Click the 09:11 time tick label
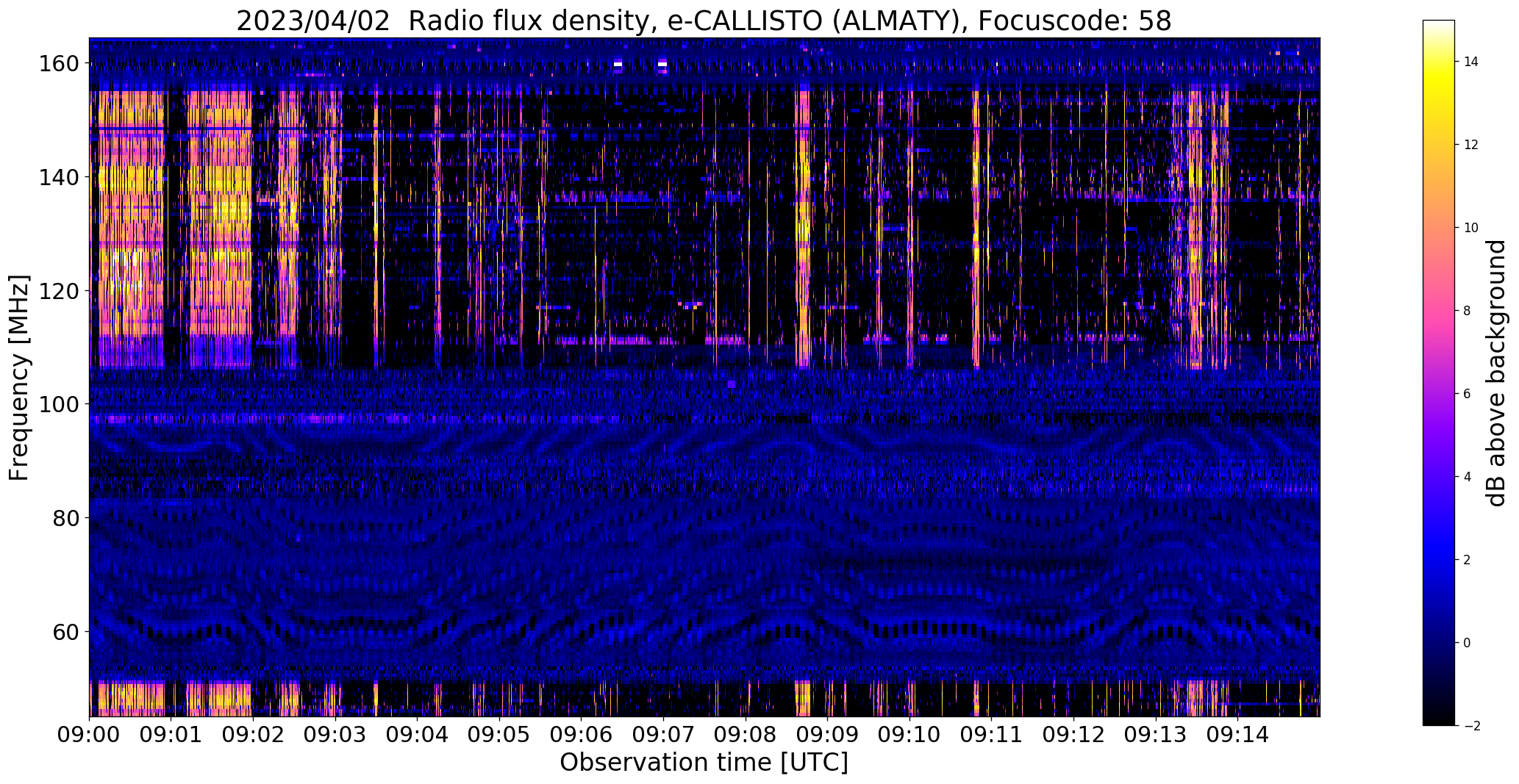This screenshot has width=1519, height=784. pos(991,735)
